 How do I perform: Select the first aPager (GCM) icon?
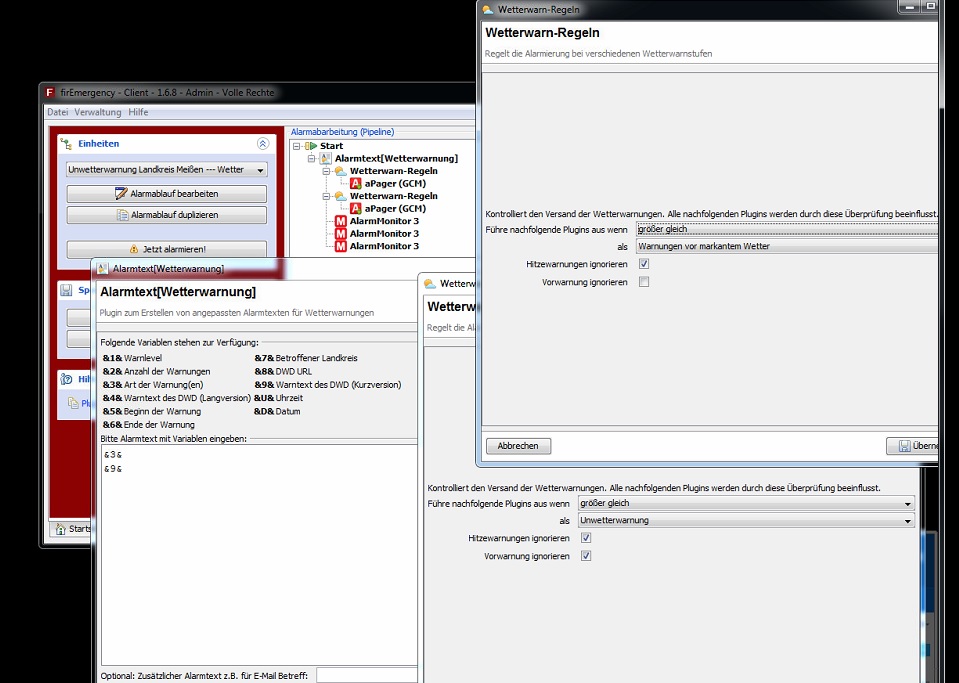pyautogui.click(x=355, y=184)
